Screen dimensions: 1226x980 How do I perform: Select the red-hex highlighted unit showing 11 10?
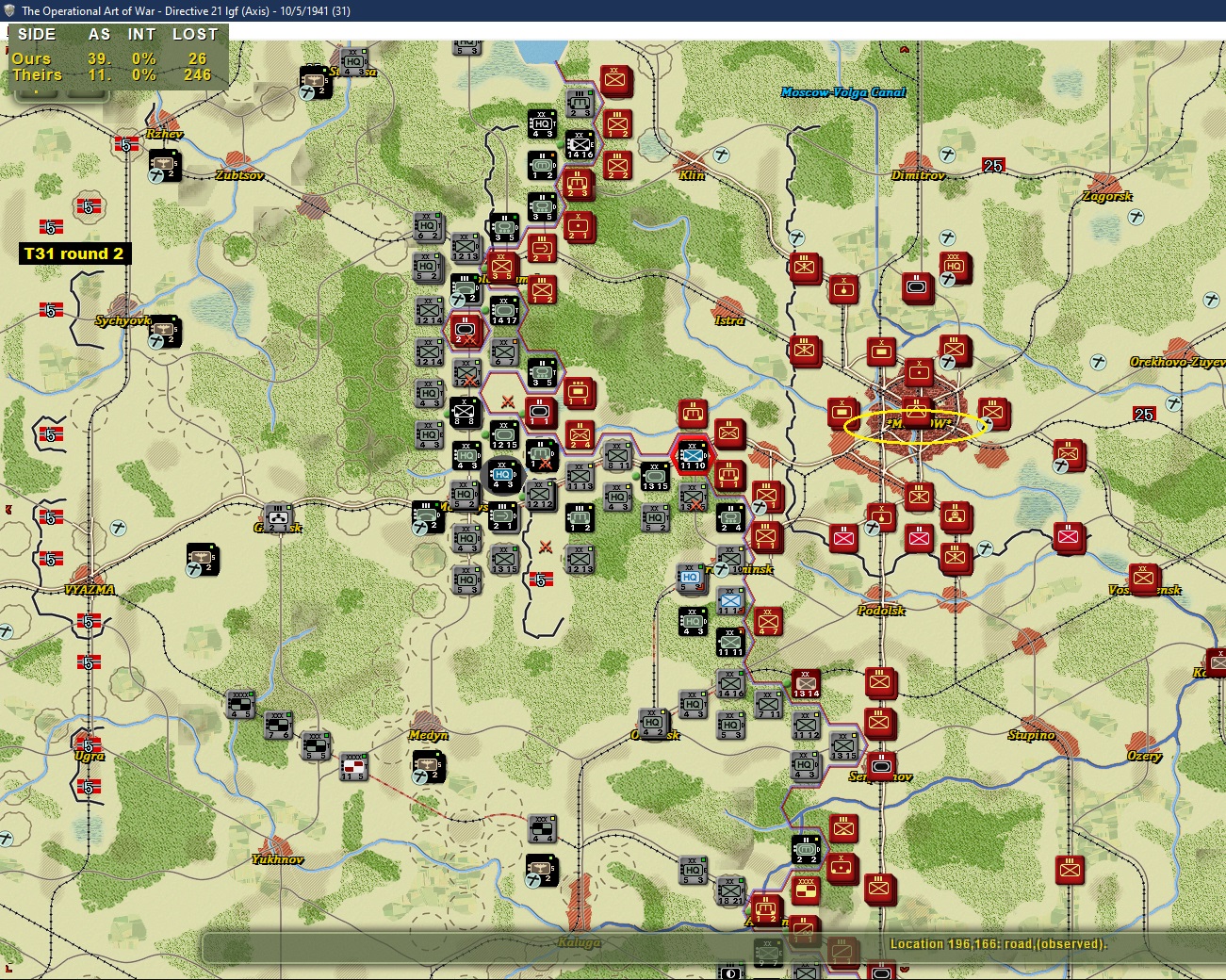pyautogui.click(x=693, y=454)
